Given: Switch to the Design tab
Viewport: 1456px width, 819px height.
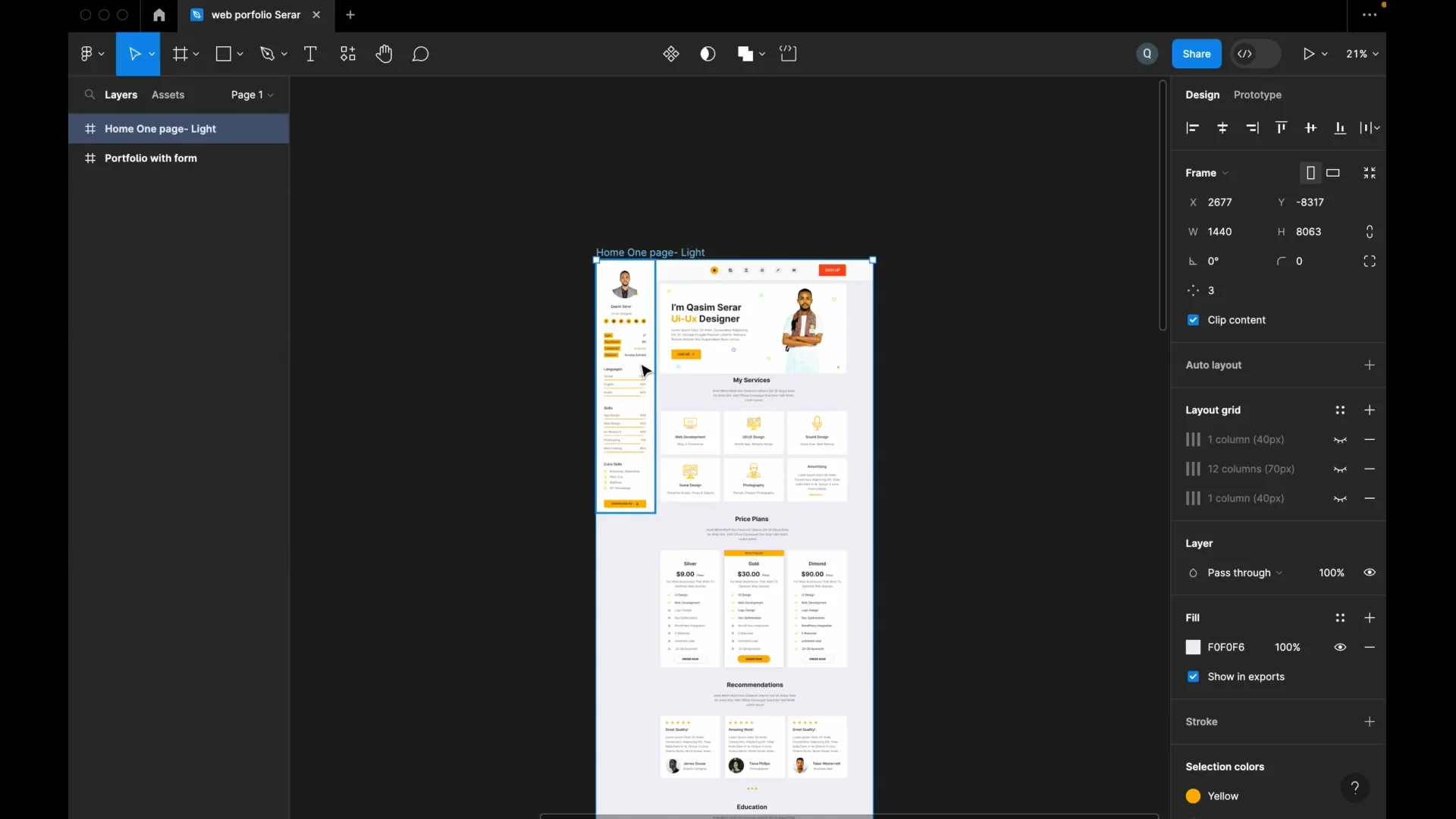Looking at the screenshot, I should point(1203,95).
